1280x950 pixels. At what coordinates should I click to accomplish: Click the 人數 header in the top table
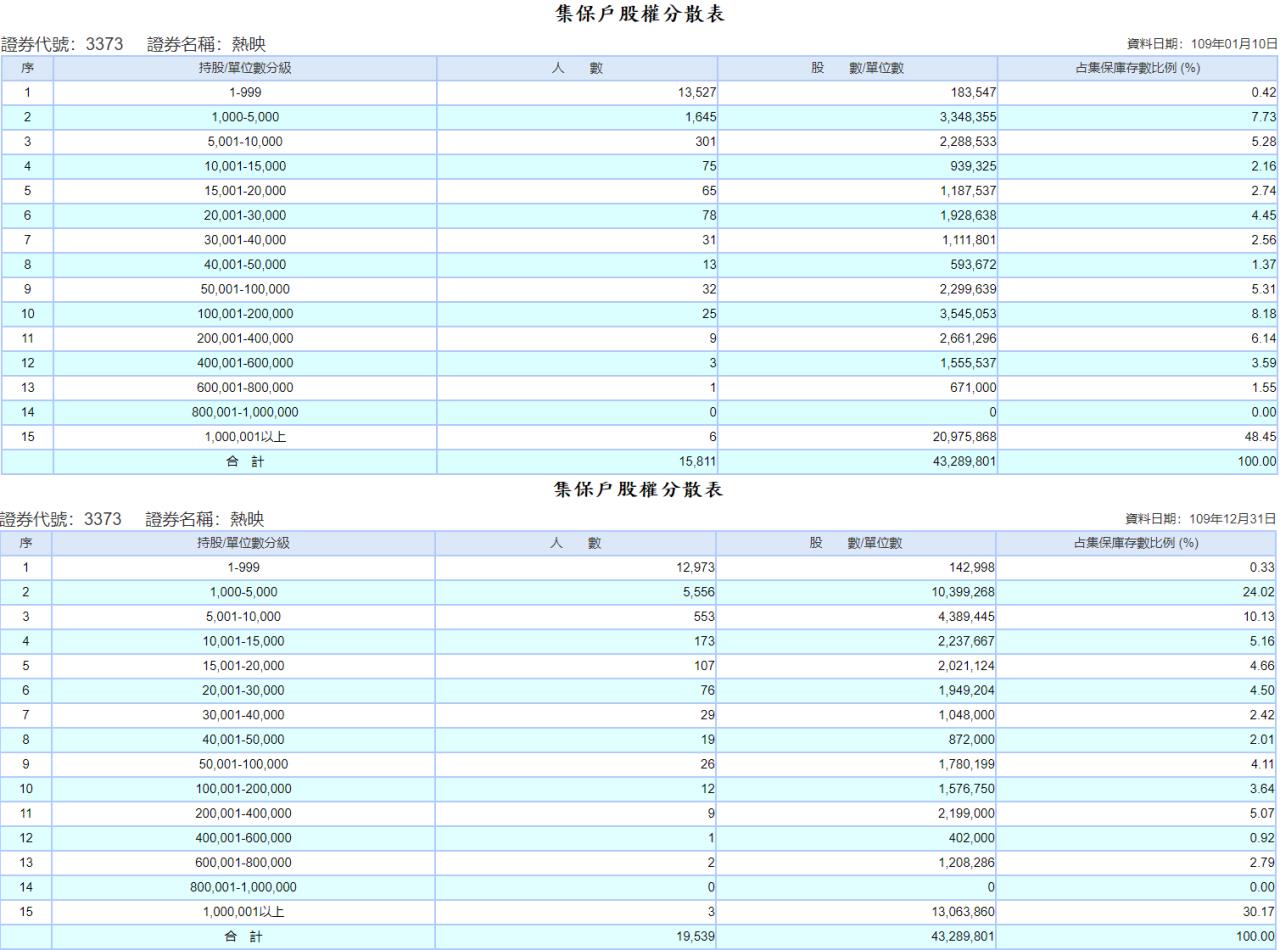click(x=577, y=68)
